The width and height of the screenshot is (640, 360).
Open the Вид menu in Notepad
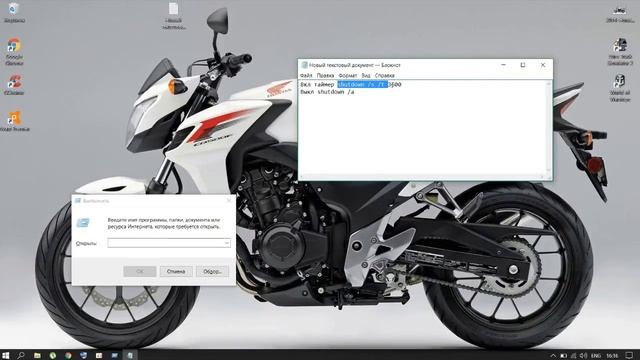point(366,76)
